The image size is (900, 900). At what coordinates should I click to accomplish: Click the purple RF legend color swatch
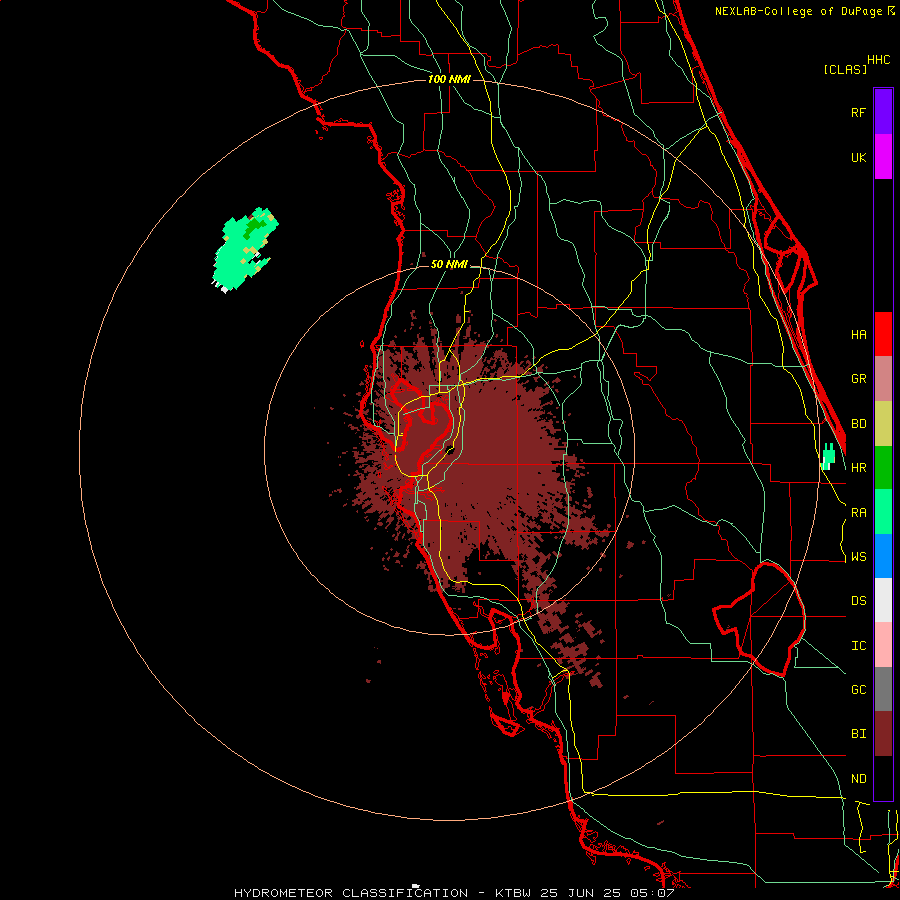tap(883, 112)
